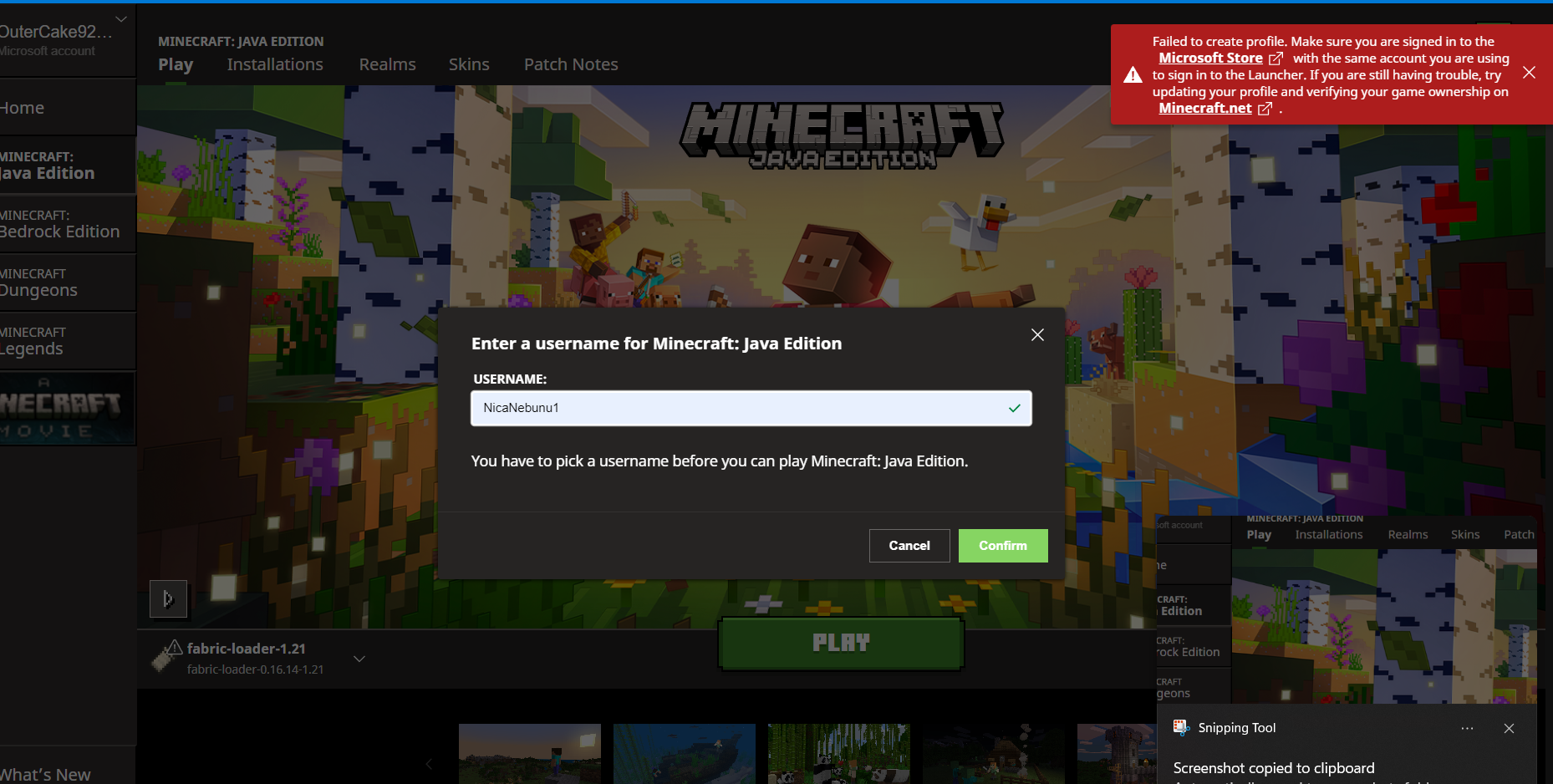Click 'Screenshot copied to clipboard' notification text
Image resolution: width=1553 pixels, height=784 pixels.
[x=1274, y=768]
